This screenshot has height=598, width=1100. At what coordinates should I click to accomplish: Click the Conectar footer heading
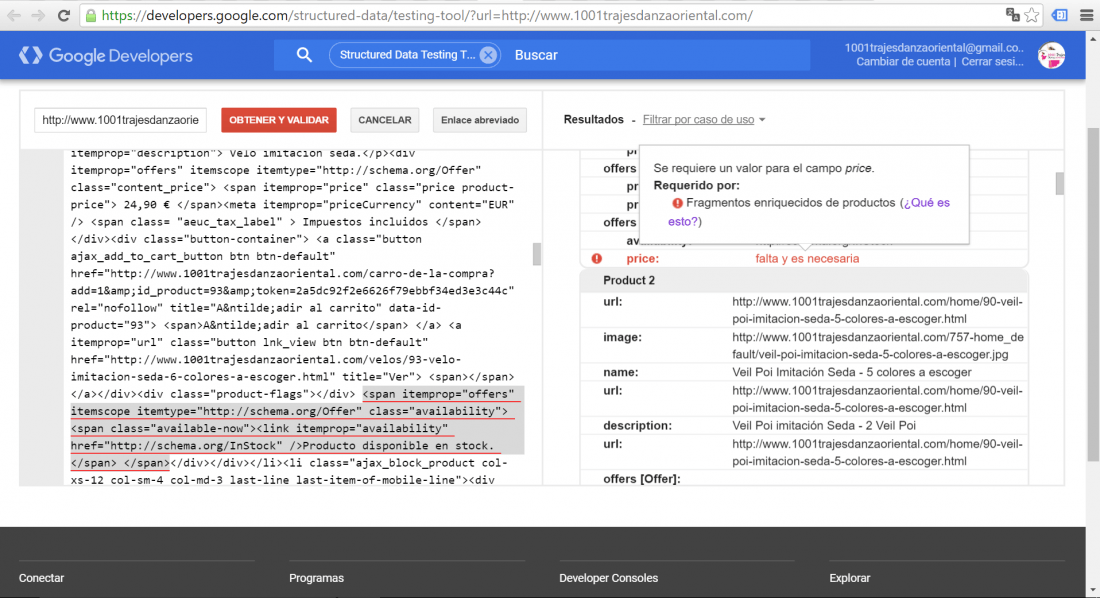[x=41, y=578]
